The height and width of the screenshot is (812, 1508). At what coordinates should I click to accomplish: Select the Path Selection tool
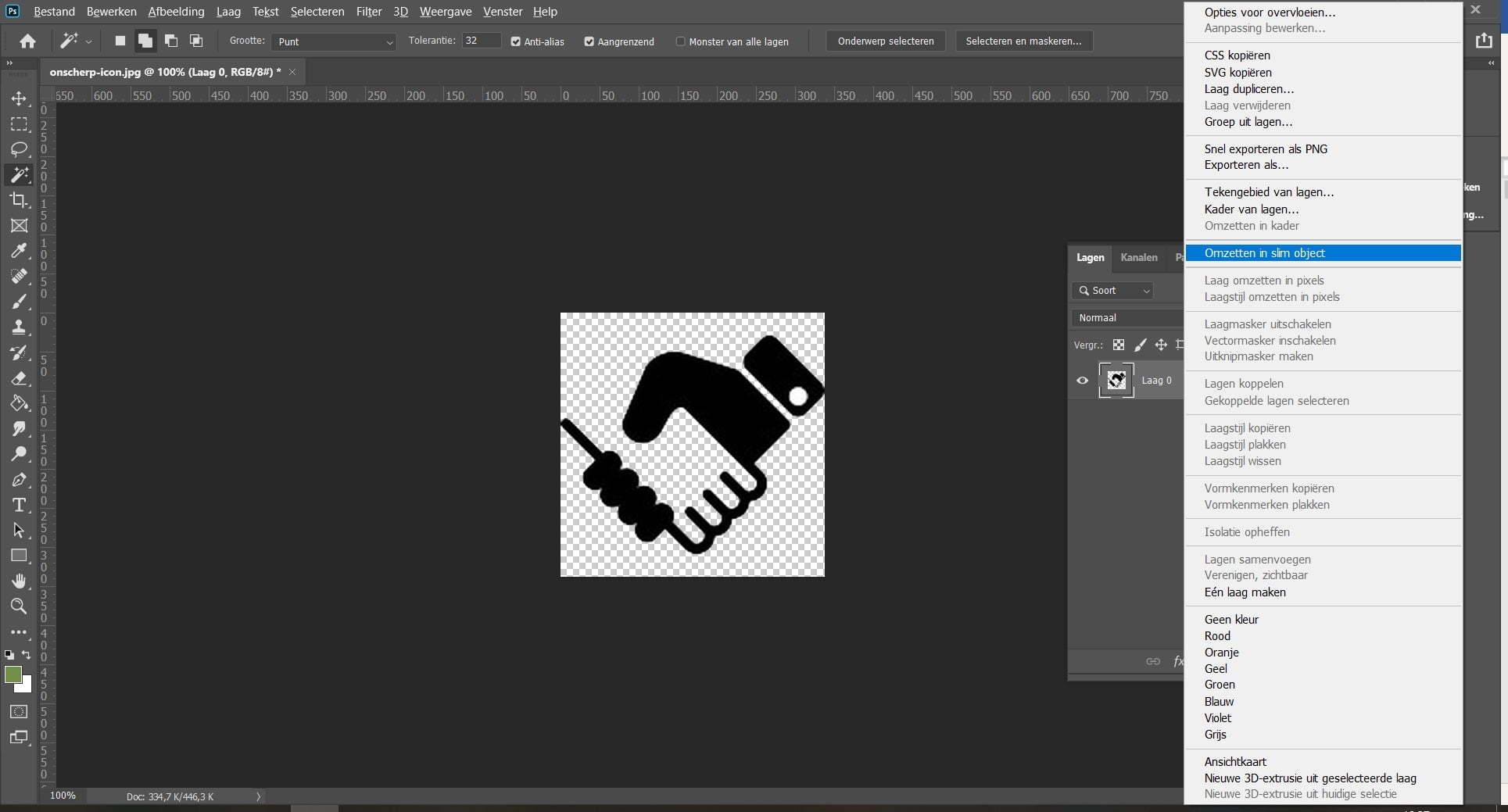(x=19, y=530)
